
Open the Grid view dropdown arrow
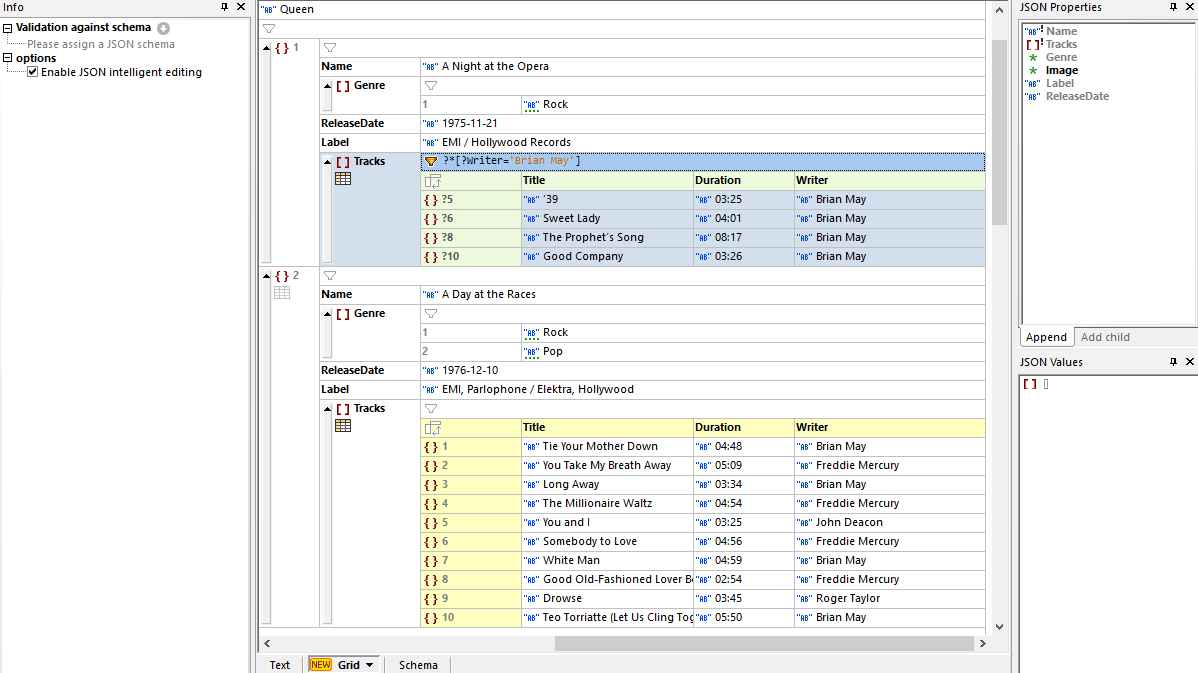pyautogui.click(x=368, y=665)
